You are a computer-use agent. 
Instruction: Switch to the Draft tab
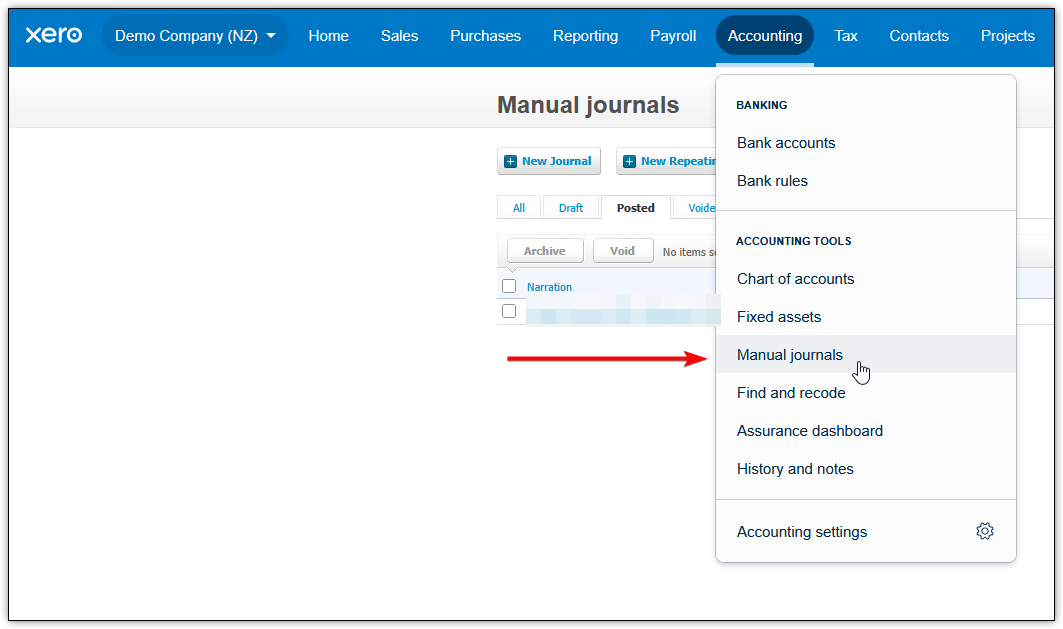point(571,208)
